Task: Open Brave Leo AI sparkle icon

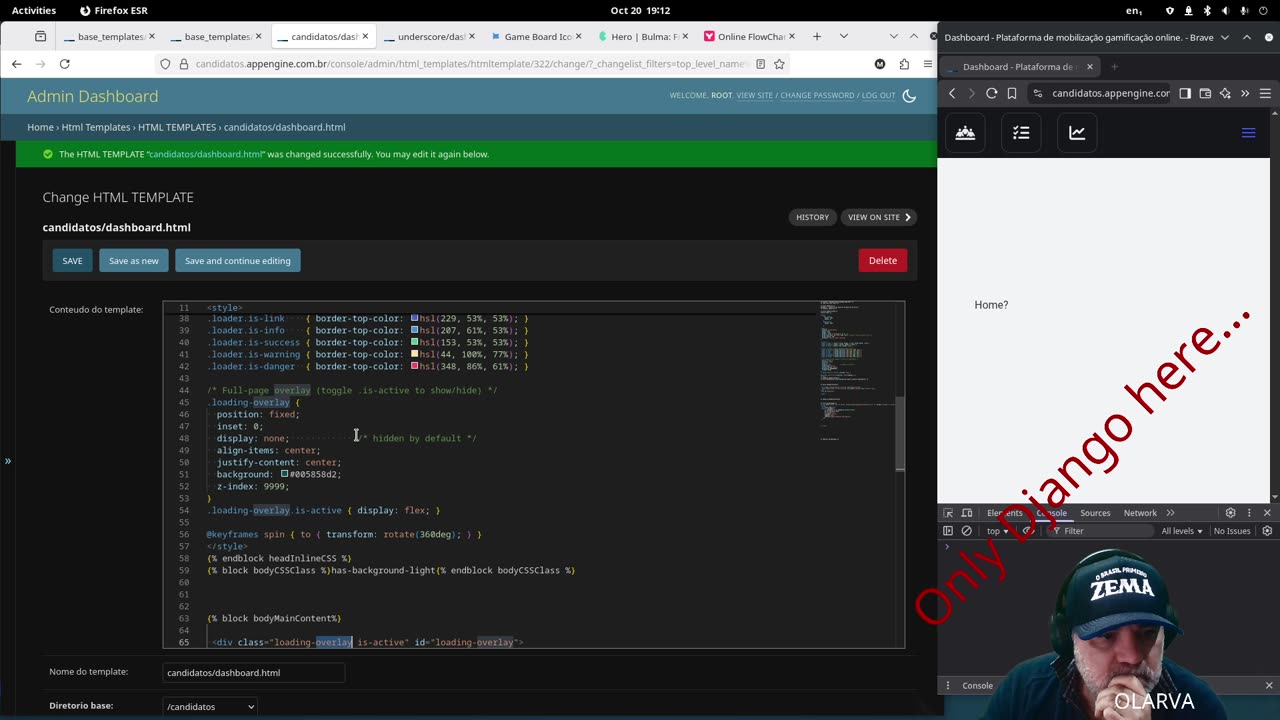Action: tap(1225, 93)
